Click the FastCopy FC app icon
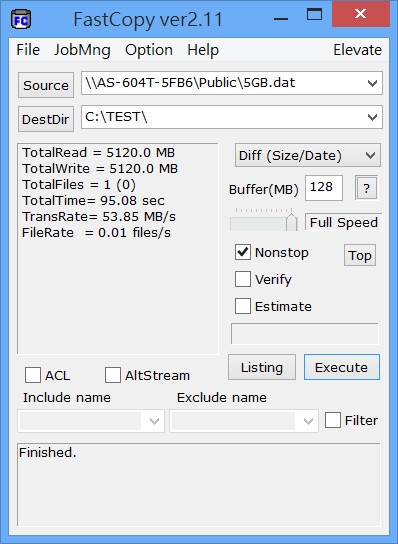Screen dimensions: 398x544 (x=21, y=19)
